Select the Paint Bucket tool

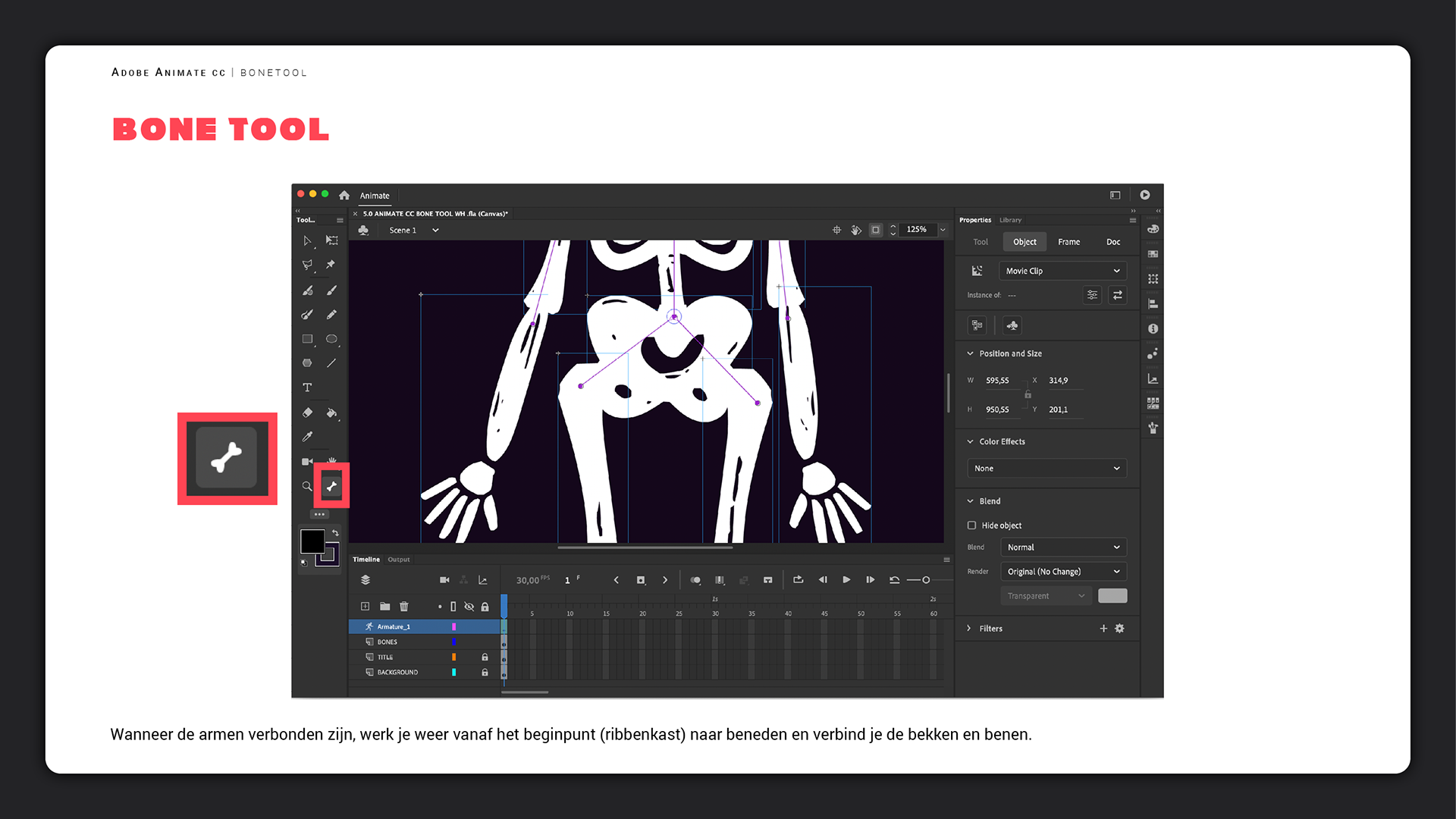click(x=331, y=413)
